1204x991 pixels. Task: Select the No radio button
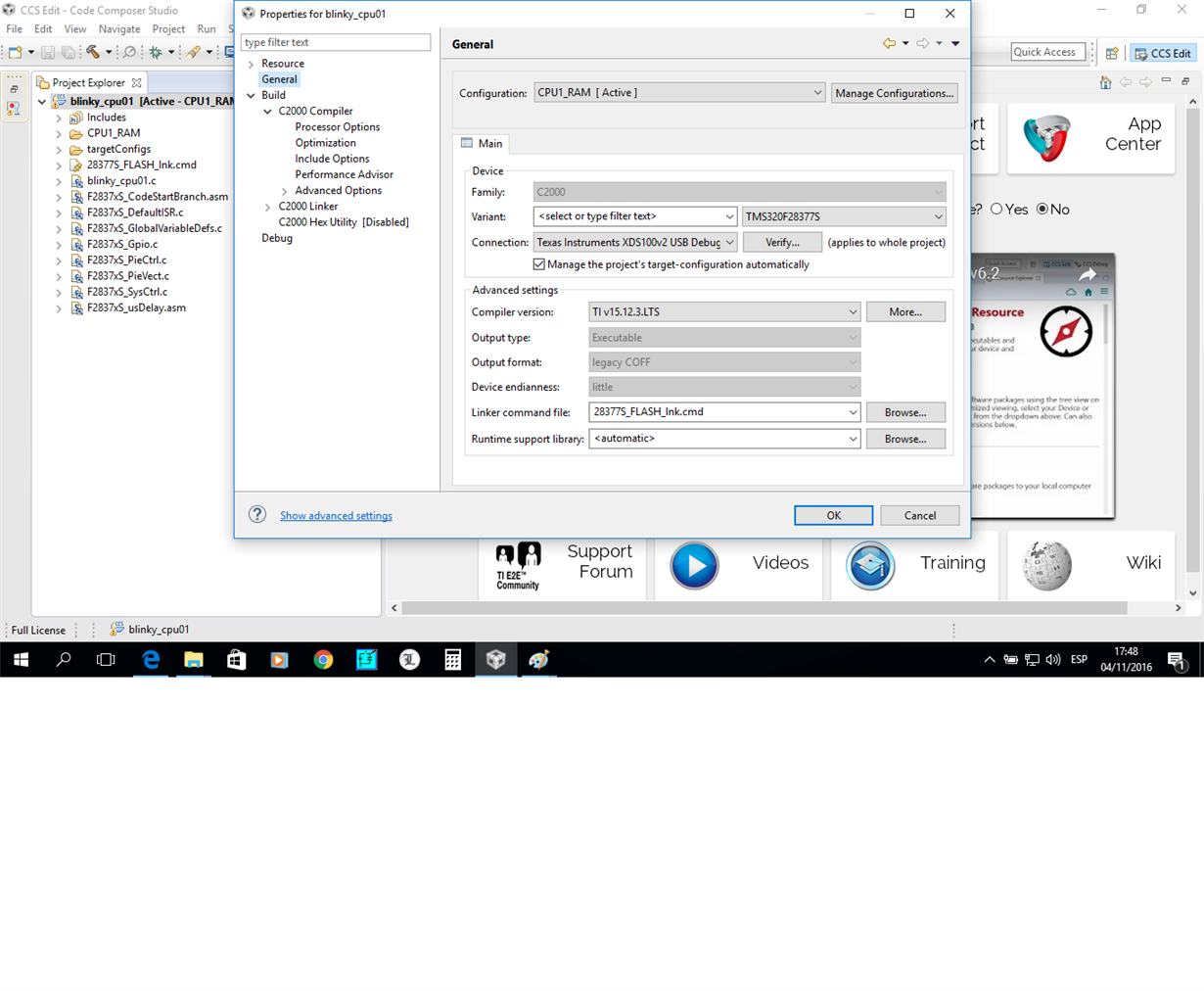point(1042,209)
